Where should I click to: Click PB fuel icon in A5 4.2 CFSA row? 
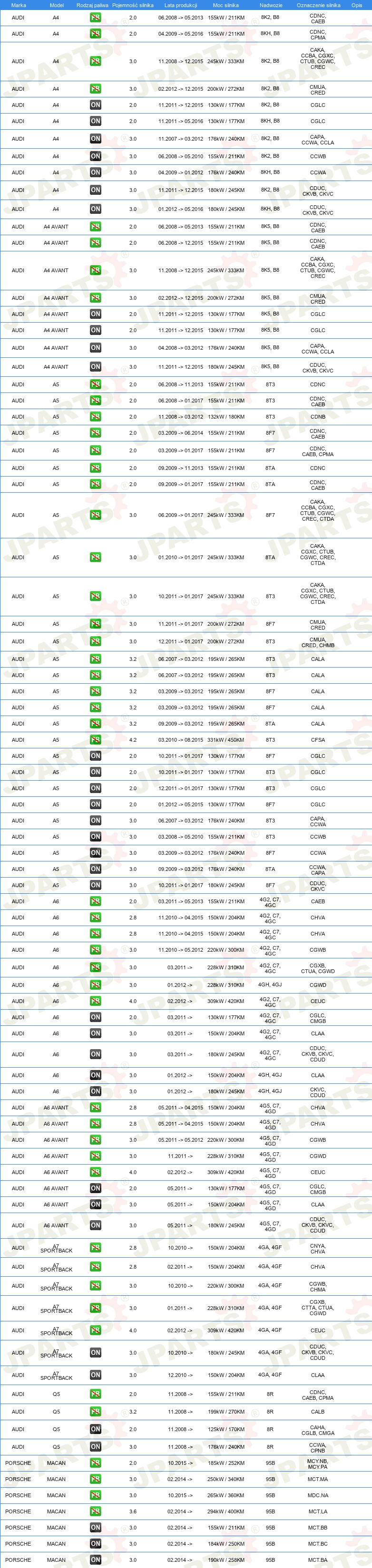[x=96, y=739]
